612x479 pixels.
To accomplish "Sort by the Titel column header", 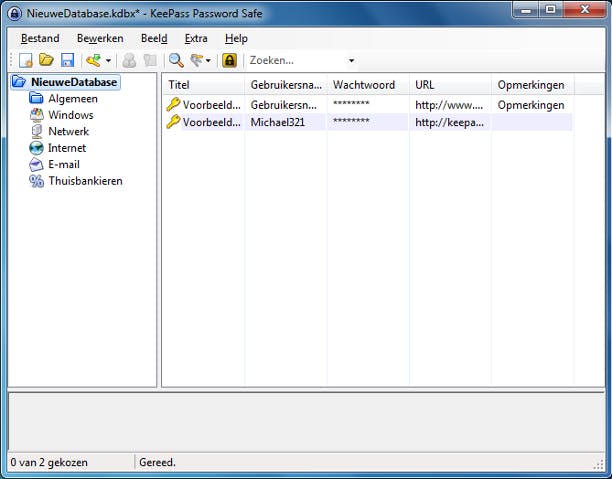I will click(203, 85).
